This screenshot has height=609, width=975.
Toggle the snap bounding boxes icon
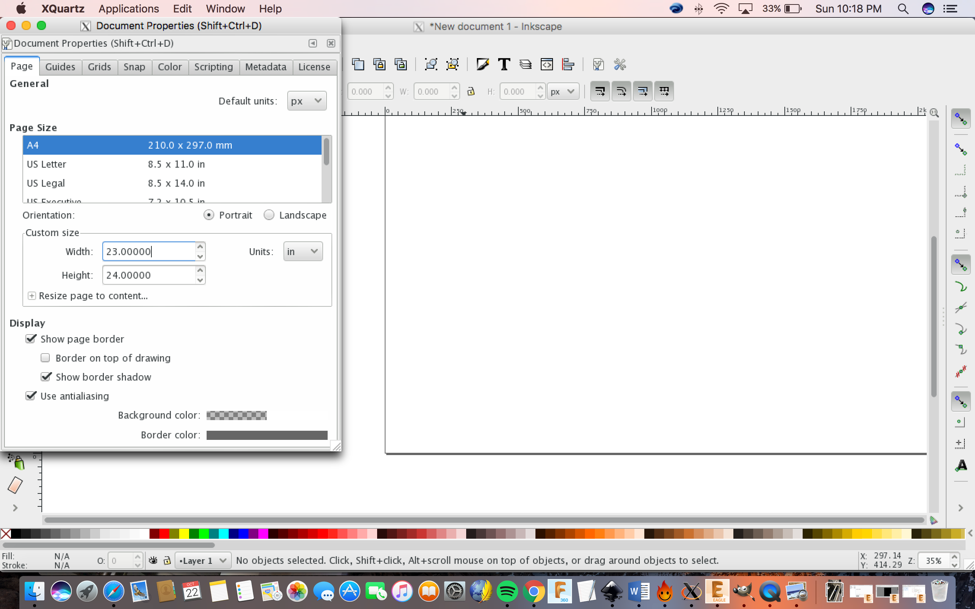(x=961, y=149)
